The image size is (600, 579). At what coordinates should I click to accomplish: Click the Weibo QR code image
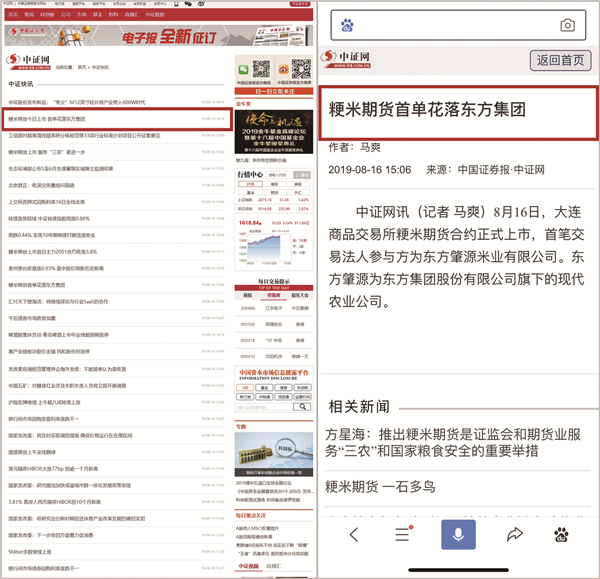(x=301, y=69)
